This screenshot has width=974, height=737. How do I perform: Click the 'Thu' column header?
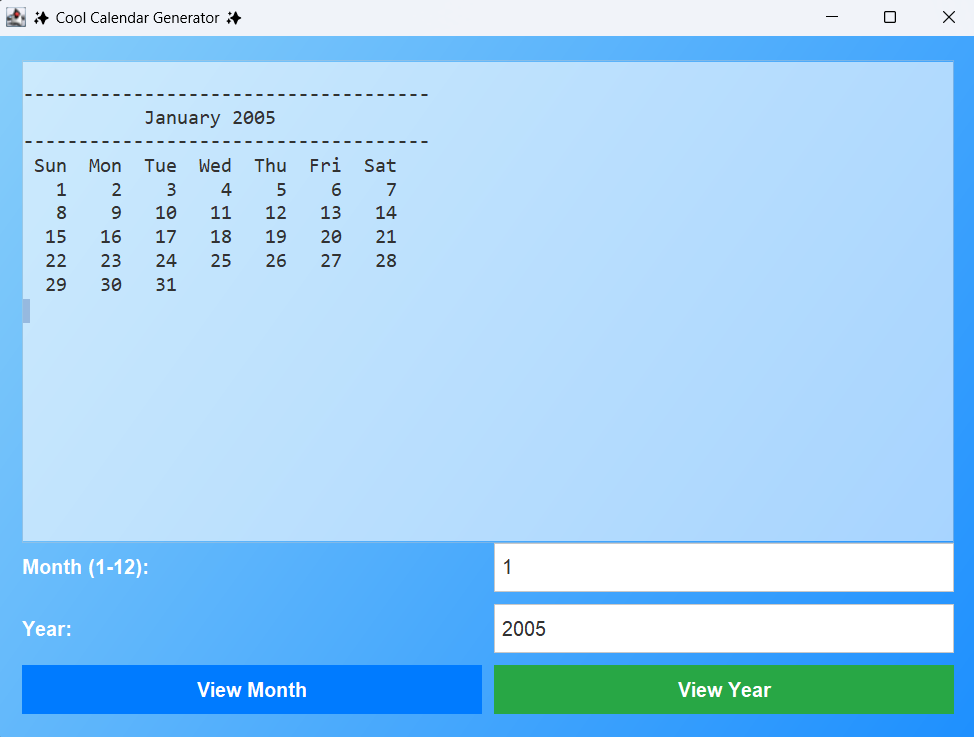pyautogui.click(x=270, y=166)
